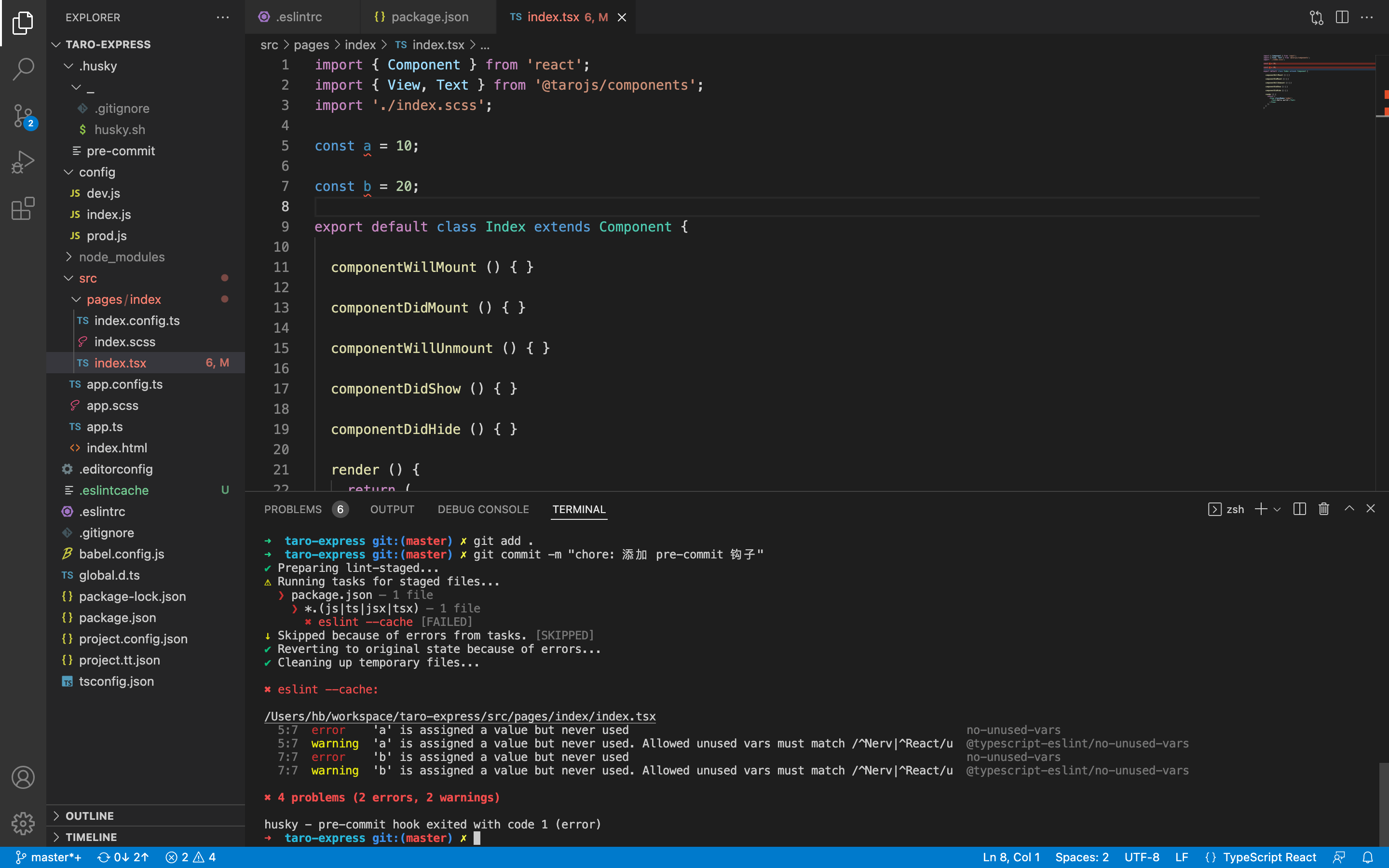Click the pages breadcrumb segment
Screen dimensions: 1389x868
[311, 45]
